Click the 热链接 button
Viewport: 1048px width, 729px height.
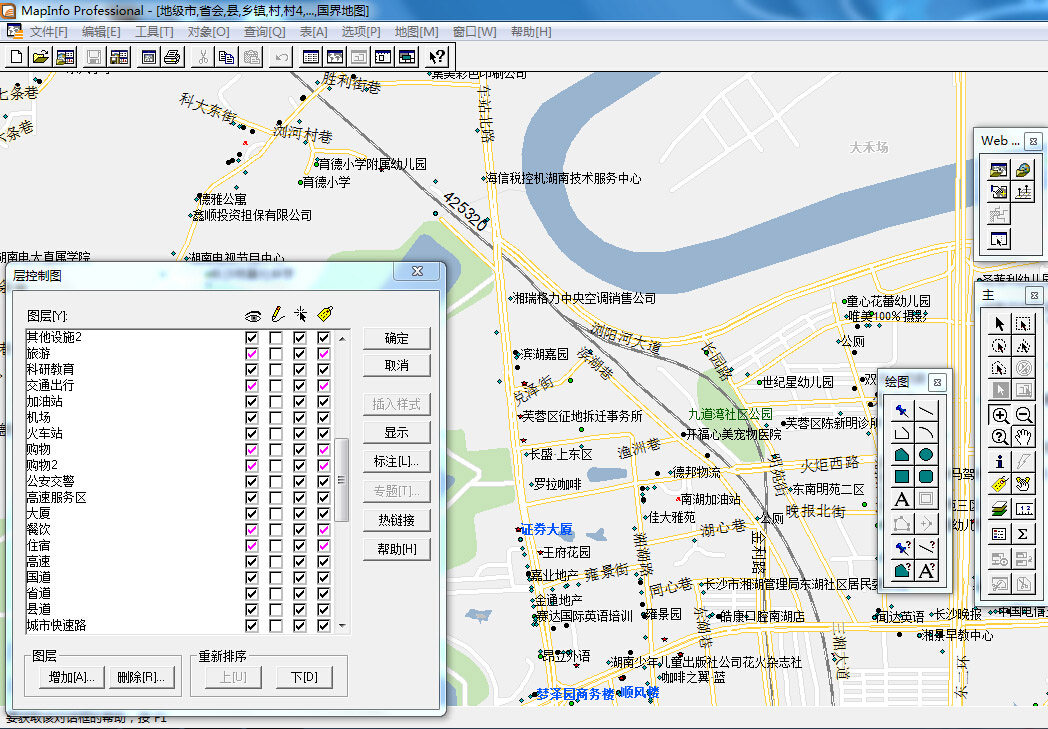(398, 518)
